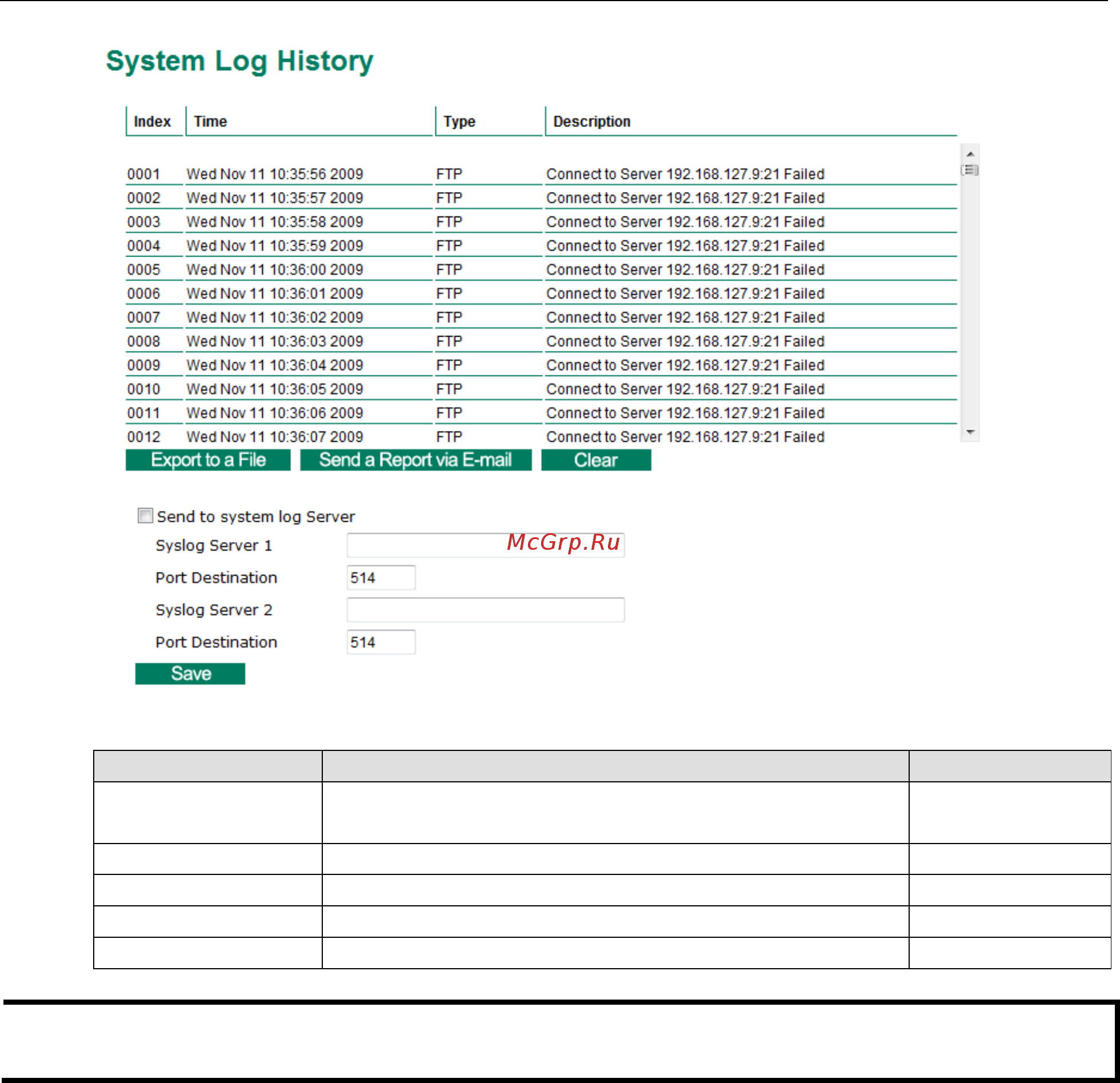Image resolution: width=1120 pixels, height=1083 pixels.
Task: Click FTP type in row 0012
Action: (x=449, y=437)
